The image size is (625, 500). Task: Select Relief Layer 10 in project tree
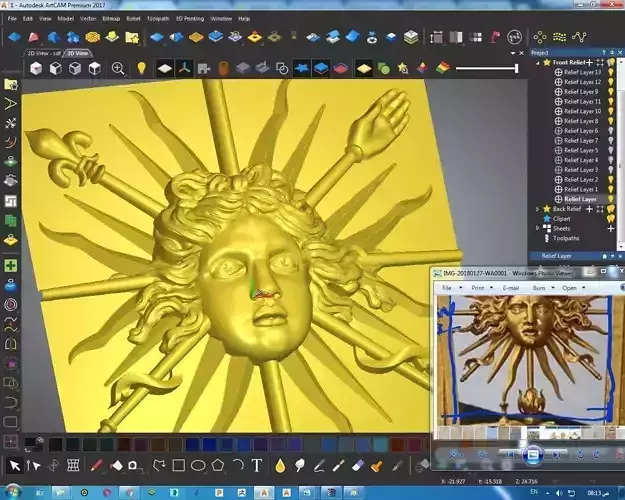pyautogui.click(x=582, y=111)
